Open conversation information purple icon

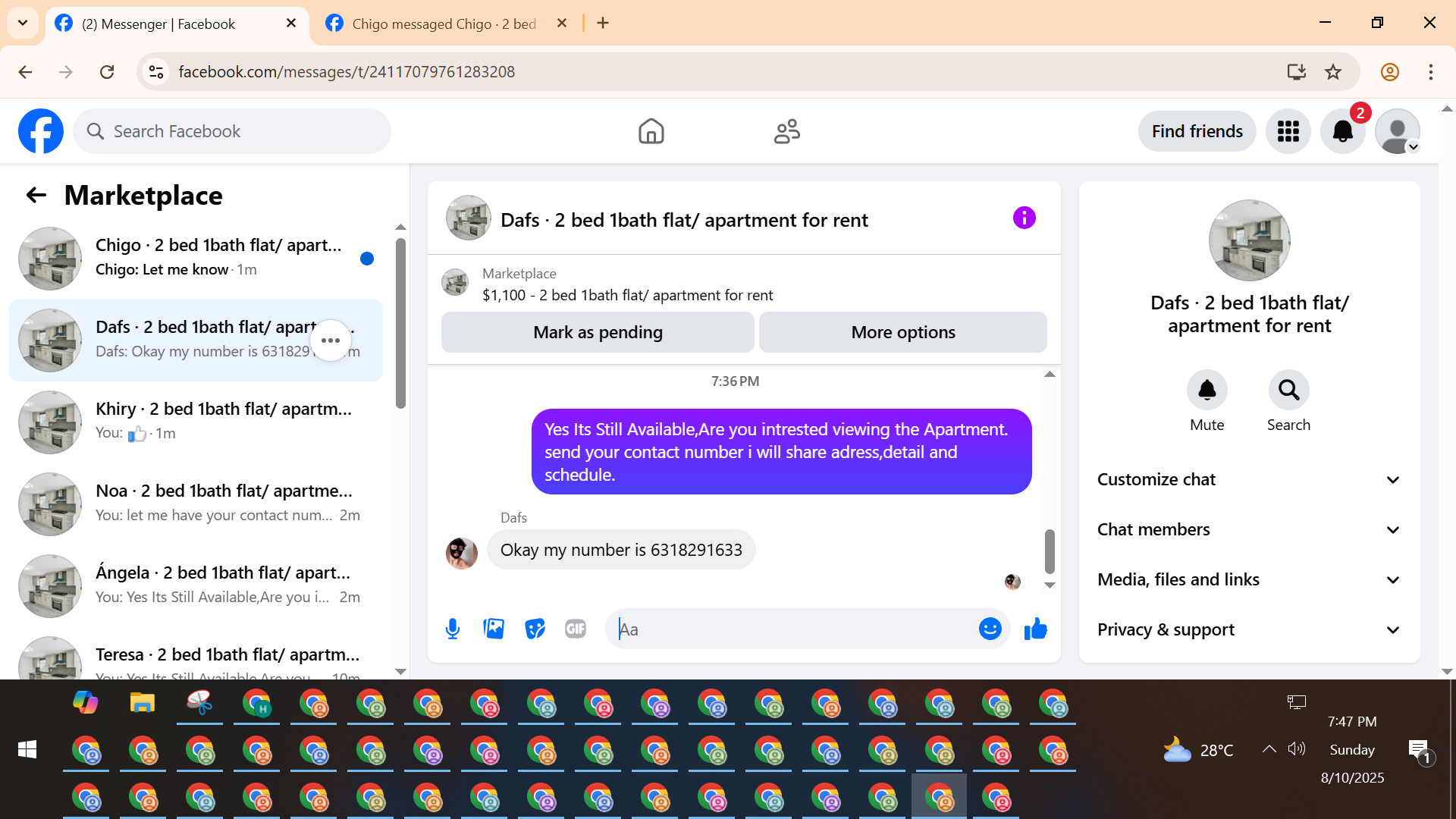pos(1024,218)
